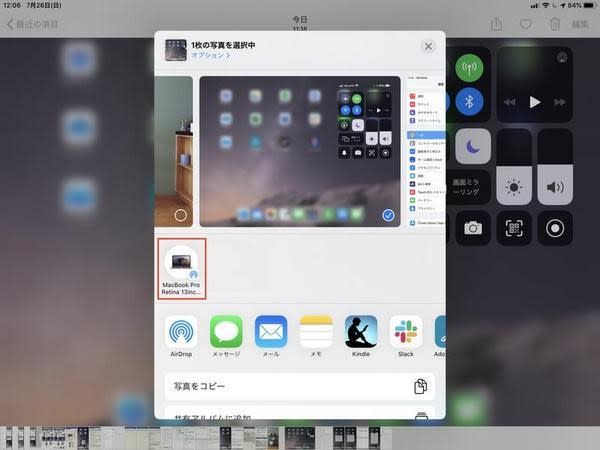Share via メッセージ (Messages) app

click(226, 331)
